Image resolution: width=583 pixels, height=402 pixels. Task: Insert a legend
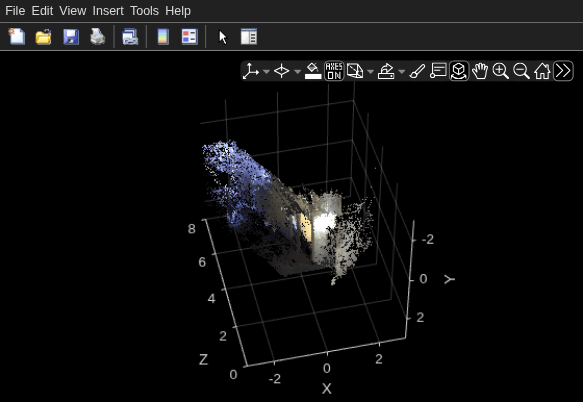[x=190, y=36]
